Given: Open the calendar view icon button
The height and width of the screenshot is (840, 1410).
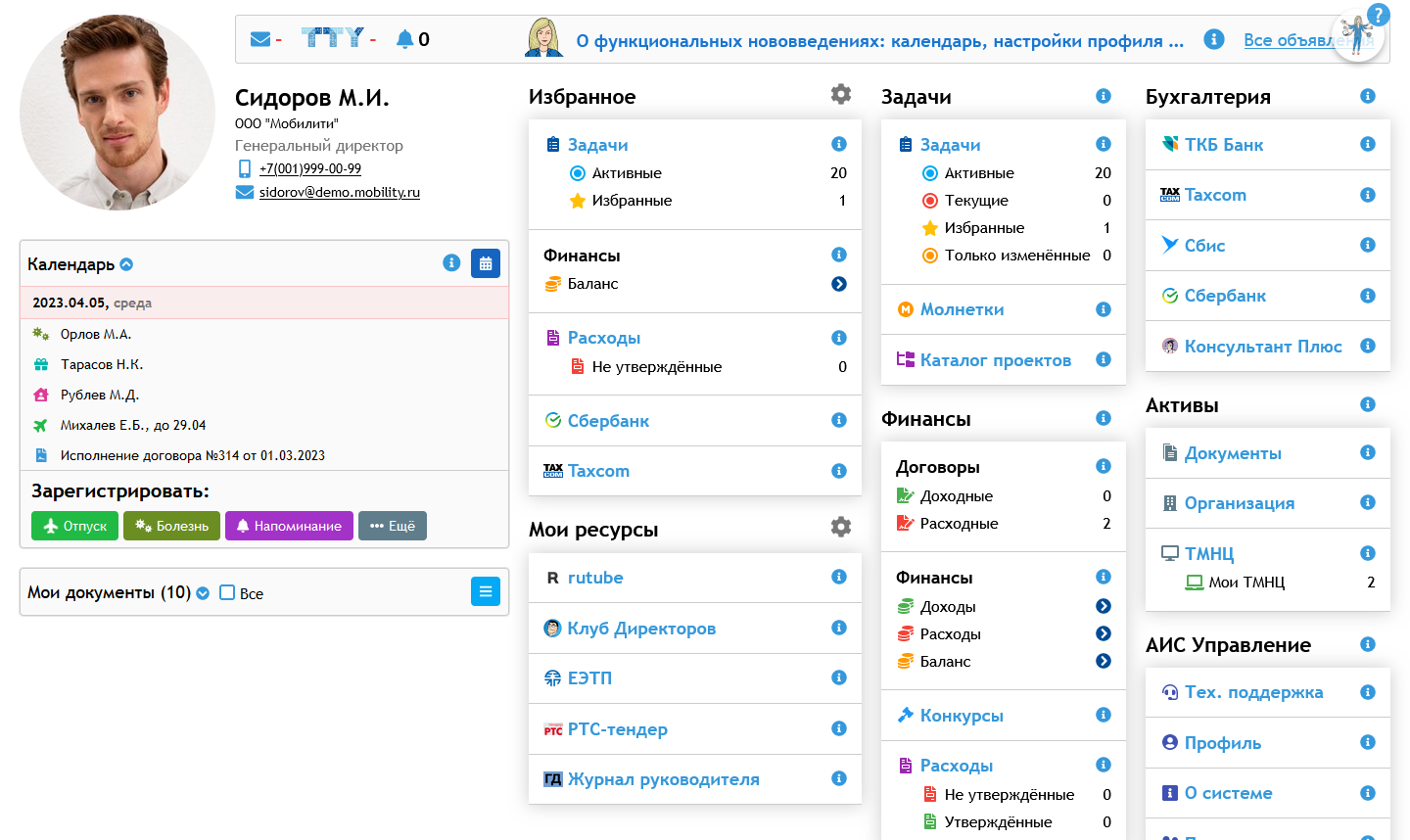Looking at the screenshot, I should coord(486,263).
